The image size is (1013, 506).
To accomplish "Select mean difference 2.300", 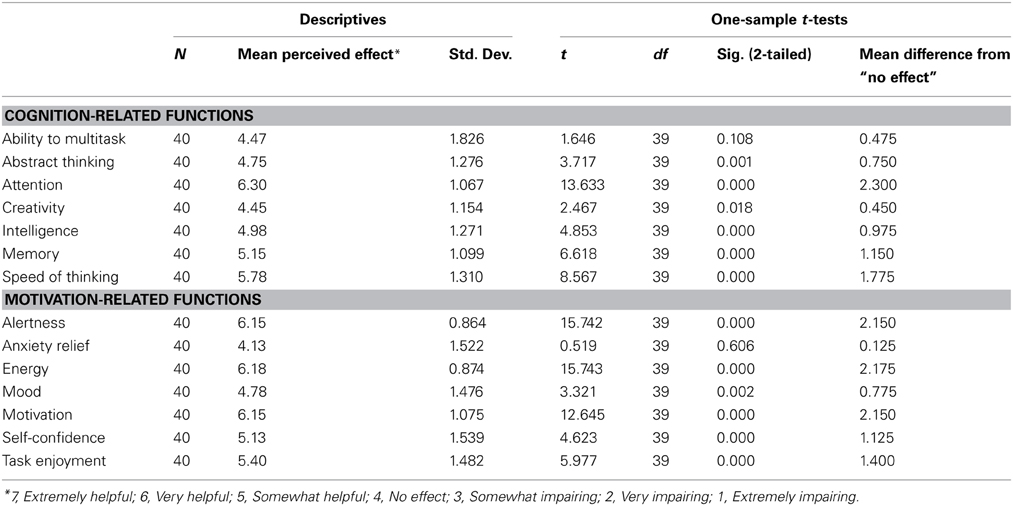I will pos(877,185).
